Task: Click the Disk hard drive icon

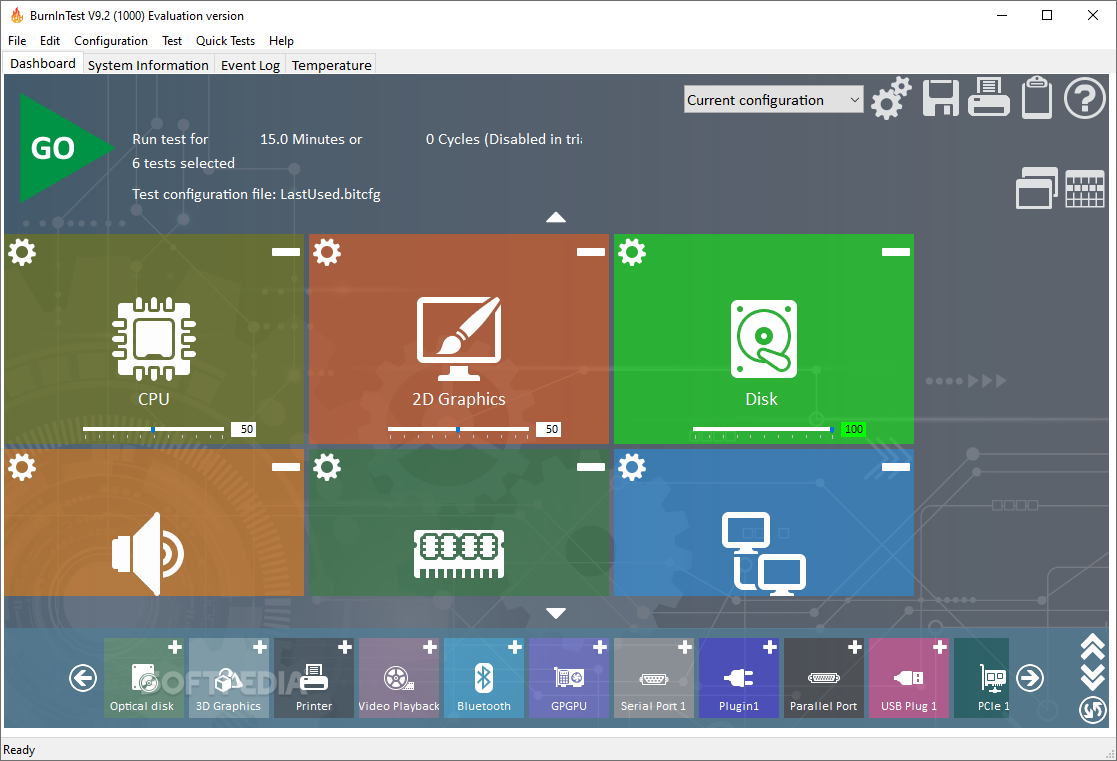Action: [764, 338]
